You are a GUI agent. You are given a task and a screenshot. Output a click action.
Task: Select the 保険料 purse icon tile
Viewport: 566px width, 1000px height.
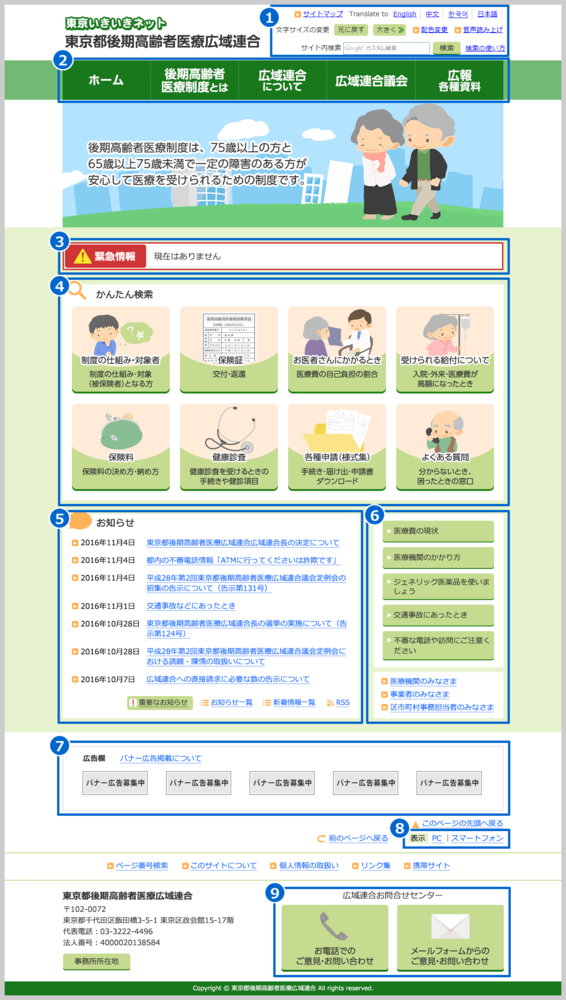coord(121,446)
